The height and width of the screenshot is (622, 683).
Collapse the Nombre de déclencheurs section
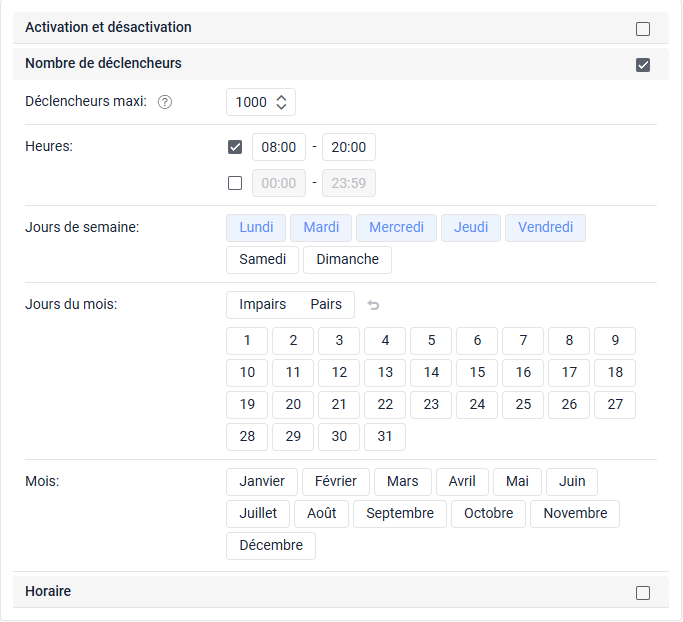(300, 64)
